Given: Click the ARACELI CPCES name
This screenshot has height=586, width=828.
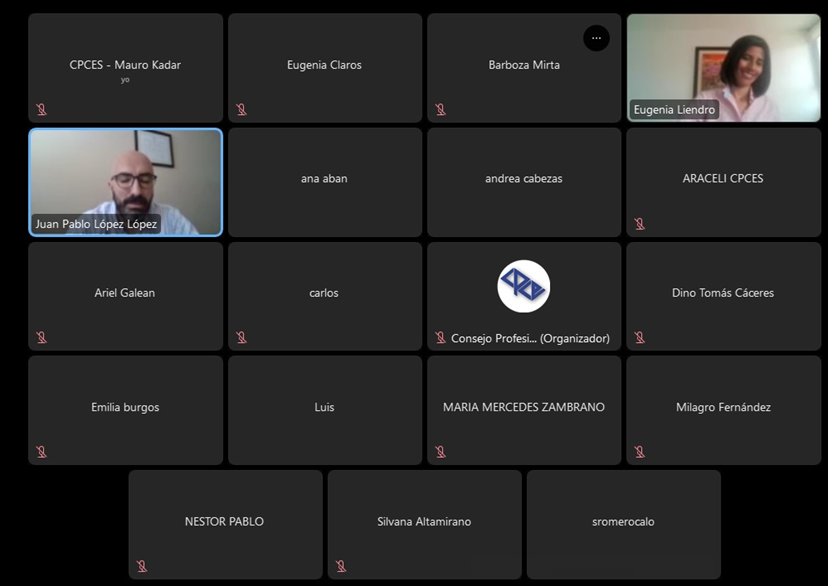Looking at the screenshot, I should click(x=723, y=178).
